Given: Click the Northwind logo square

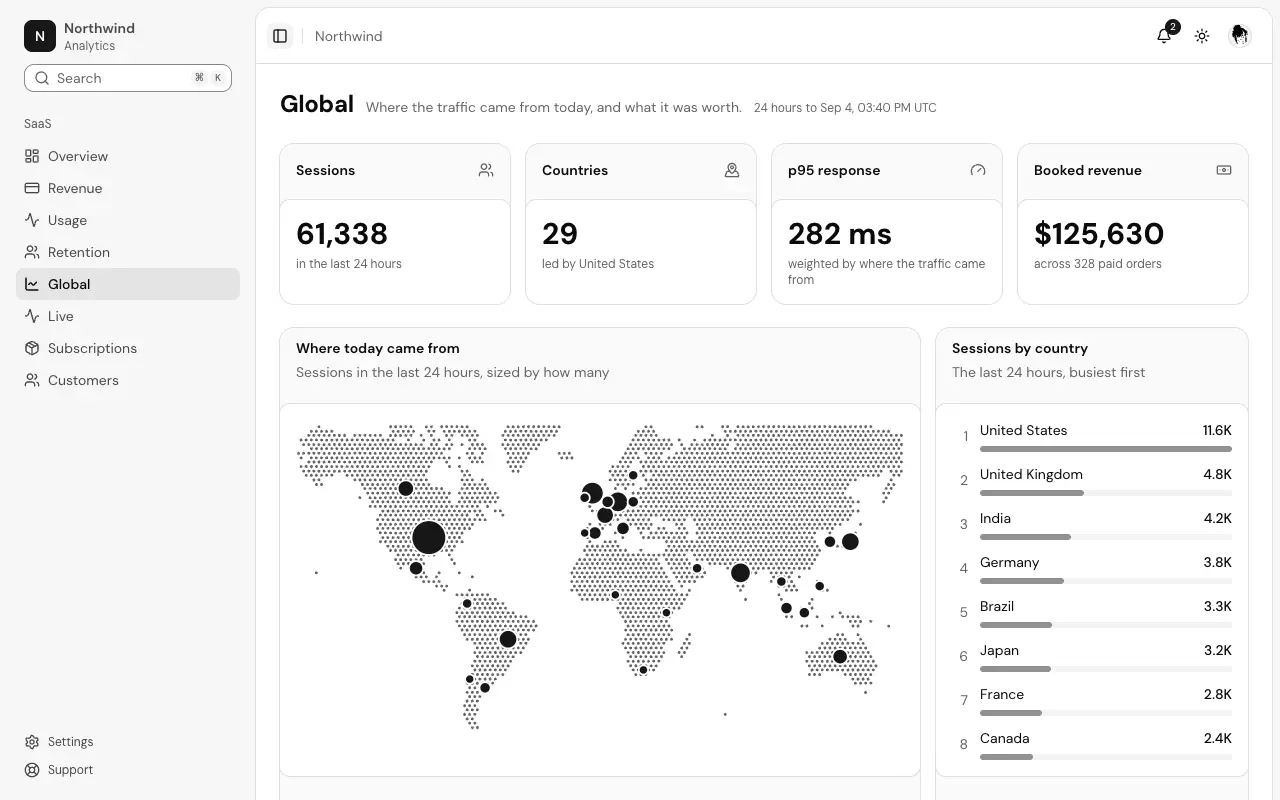Looking at the screenshot, I should point(40,36).
